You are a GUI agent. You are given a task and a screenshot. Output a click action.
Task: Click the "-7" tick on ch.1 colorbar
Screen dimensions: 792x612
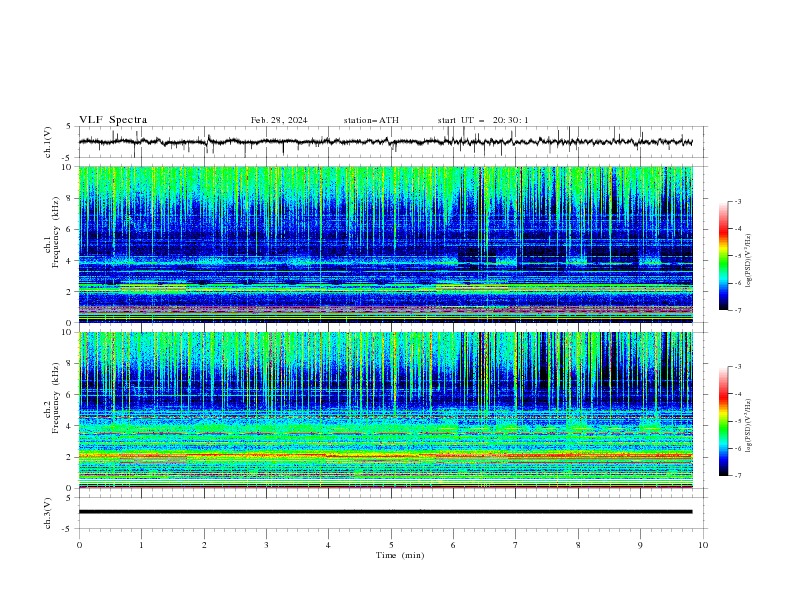point(737,310)
